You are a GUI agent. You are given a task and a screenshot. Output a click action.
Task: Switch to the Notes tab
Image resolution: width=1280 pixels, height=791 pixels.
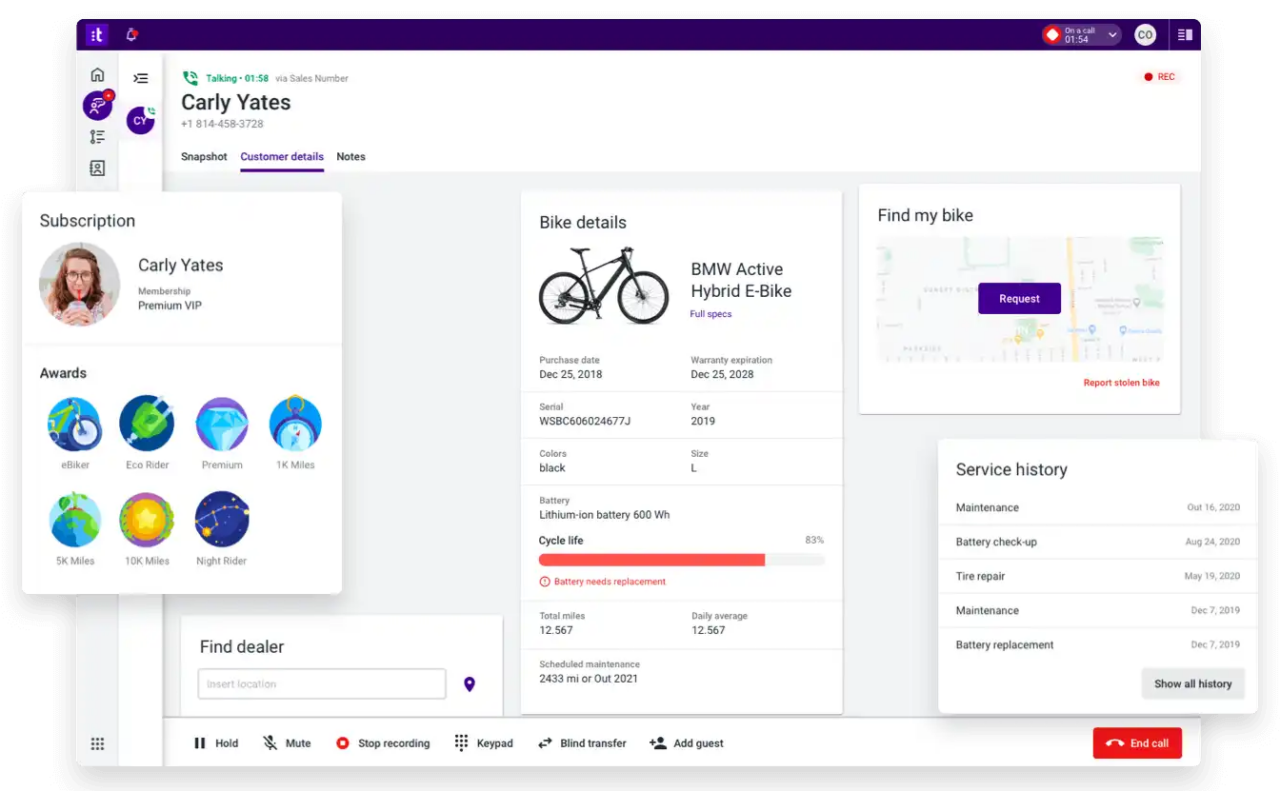(351, 157)
